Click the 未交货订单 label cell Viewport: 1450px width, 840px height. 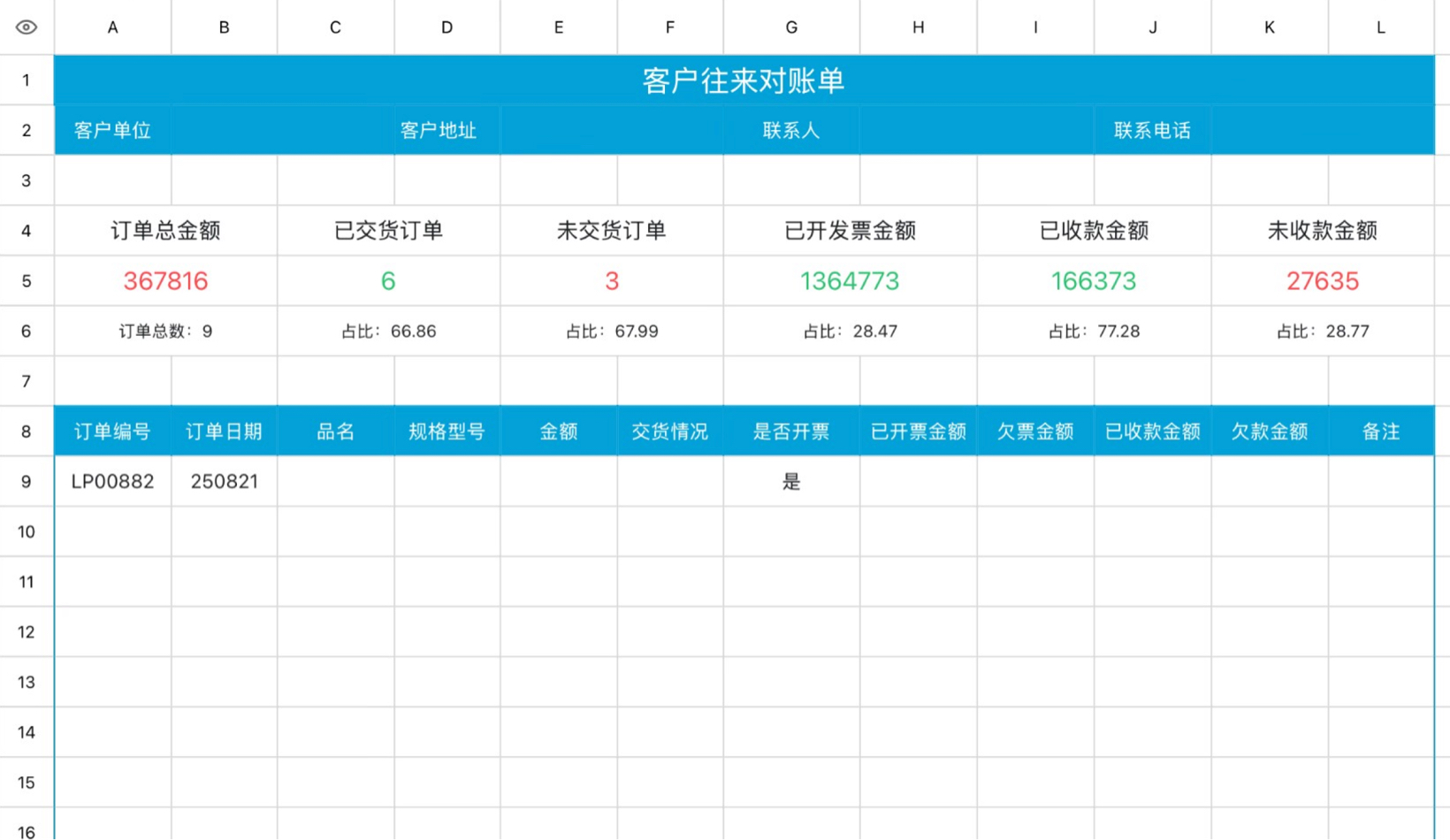612,231
